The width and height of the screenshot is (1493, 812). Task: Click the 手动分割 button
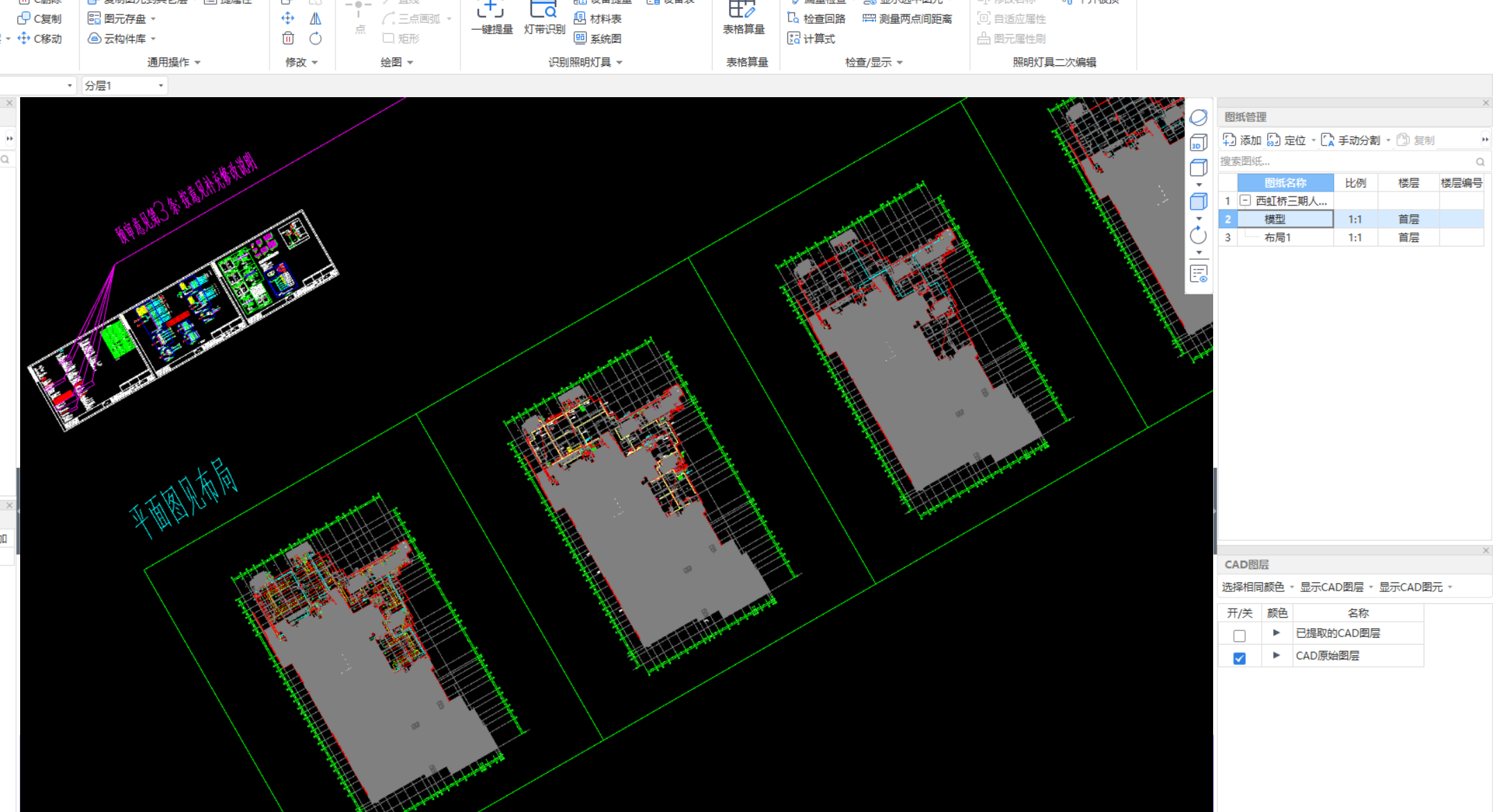click(1351, 140)
